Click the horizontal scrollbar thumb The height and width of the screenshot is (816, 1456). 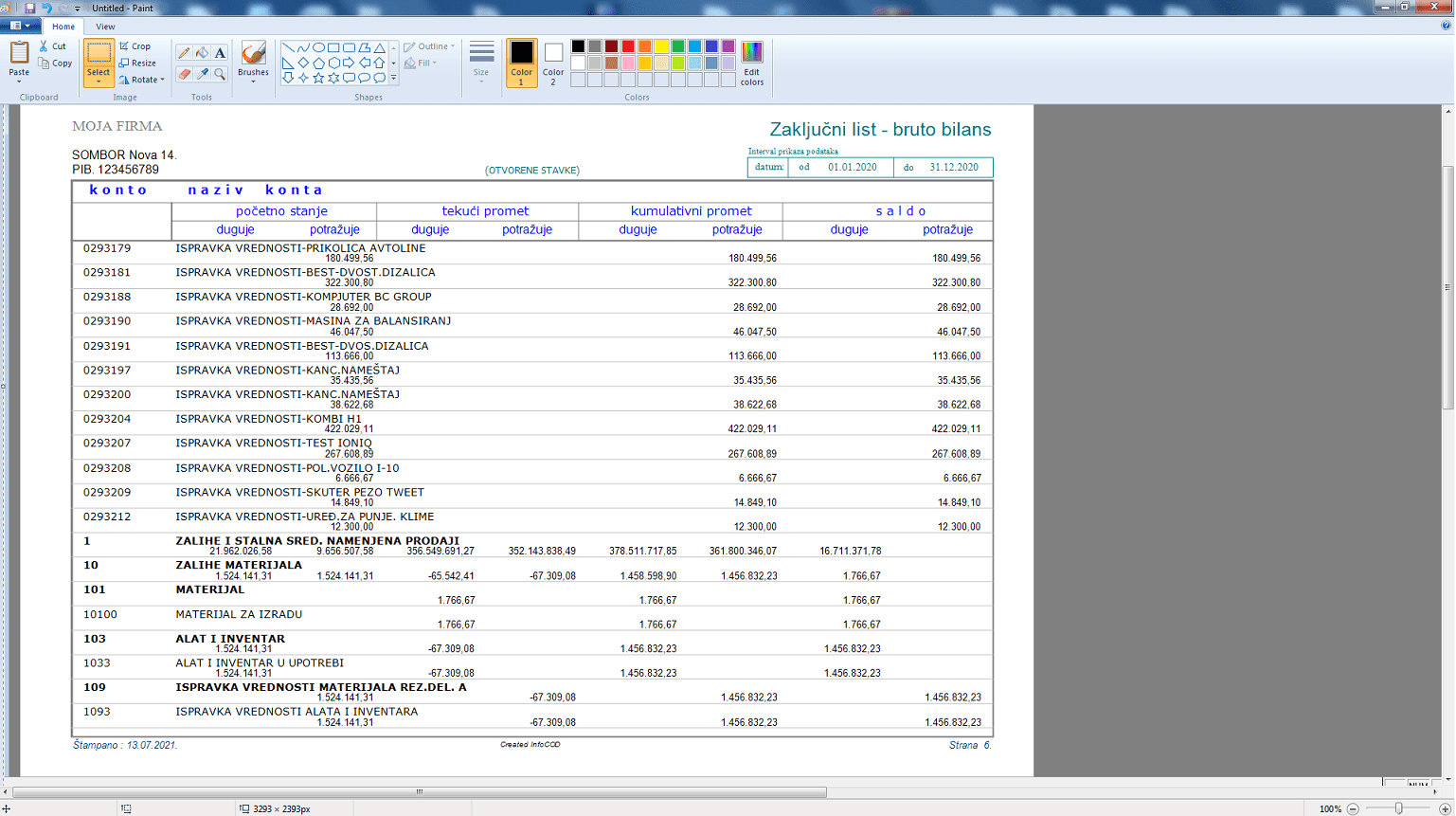tap(420, 792)
